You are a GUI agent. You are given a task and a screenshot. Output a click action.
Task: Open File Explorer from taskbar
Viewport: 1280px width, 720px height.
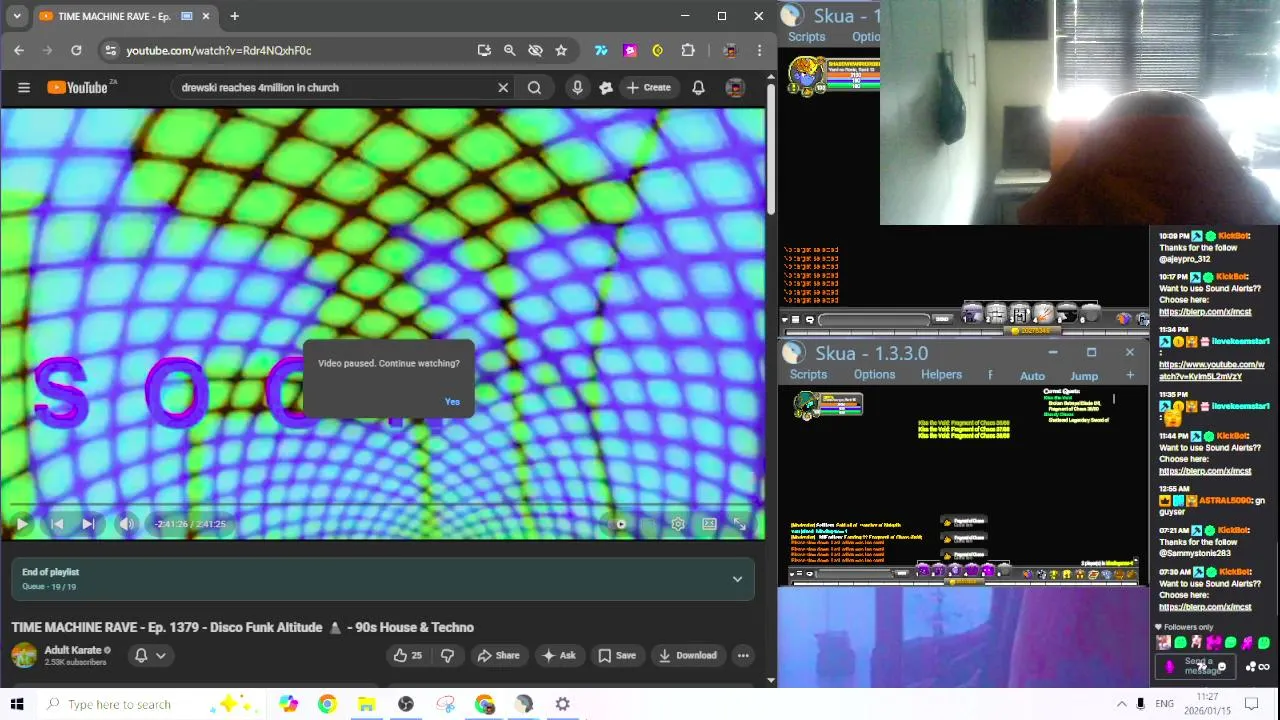(x=366, y=704)
